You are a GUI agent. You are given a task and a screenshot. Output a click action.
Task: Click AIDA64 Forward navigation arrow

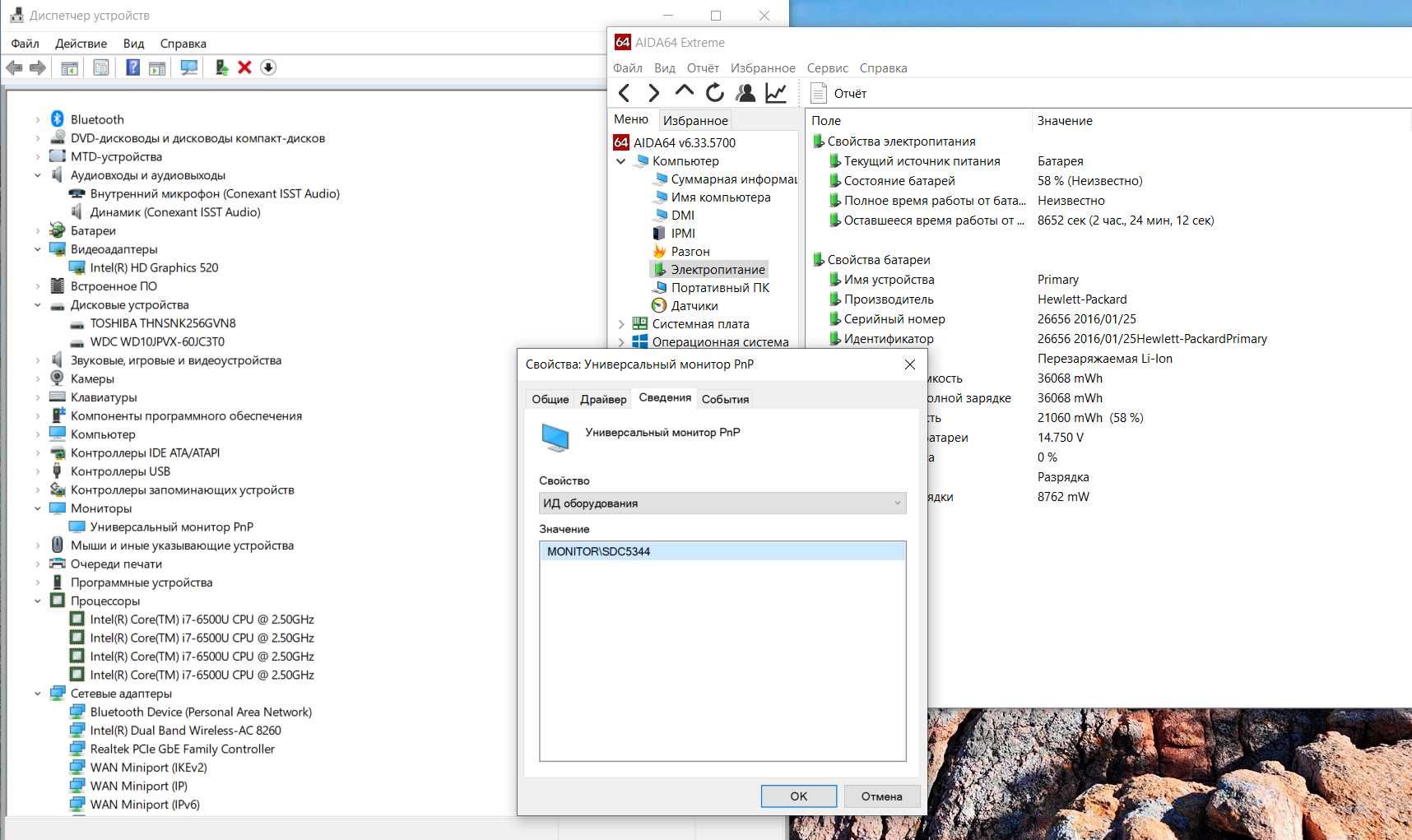click(x=654, y=93)
